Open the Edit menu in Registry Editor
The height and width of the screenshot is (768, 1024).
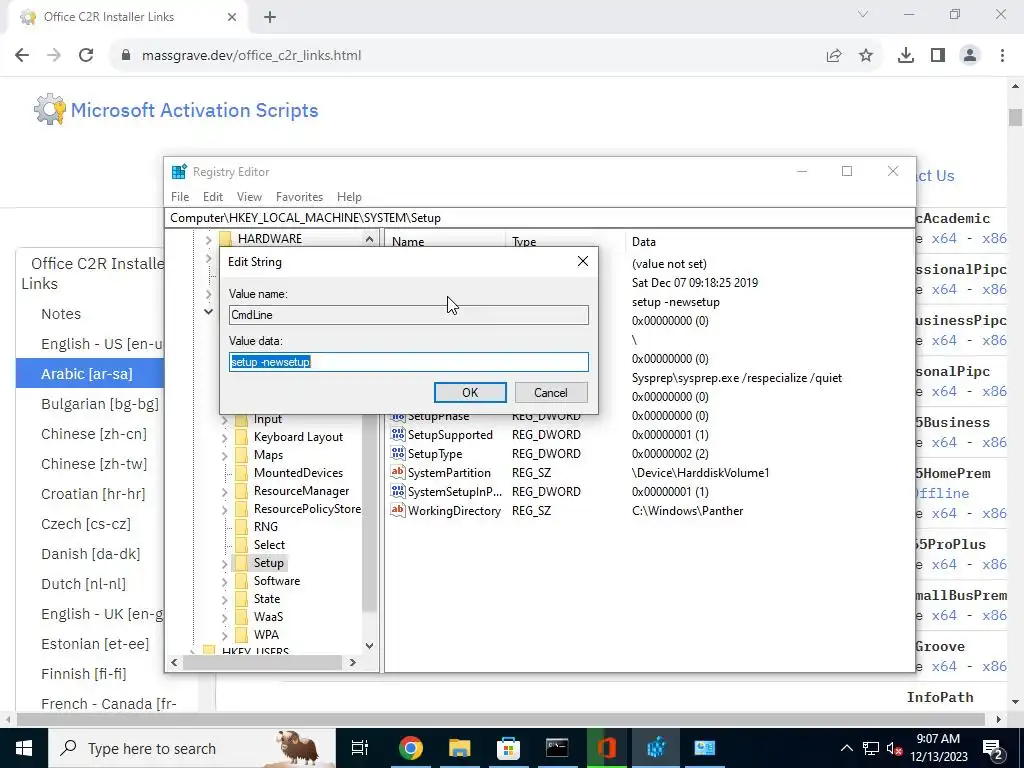tap(213, 197)
